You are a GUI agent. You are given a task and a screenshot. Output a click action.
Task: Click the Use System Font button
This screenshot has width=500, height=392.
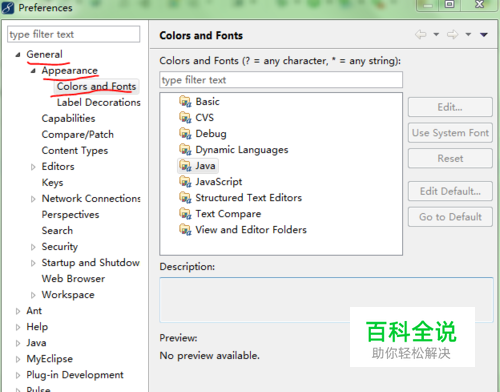point(450,133)
